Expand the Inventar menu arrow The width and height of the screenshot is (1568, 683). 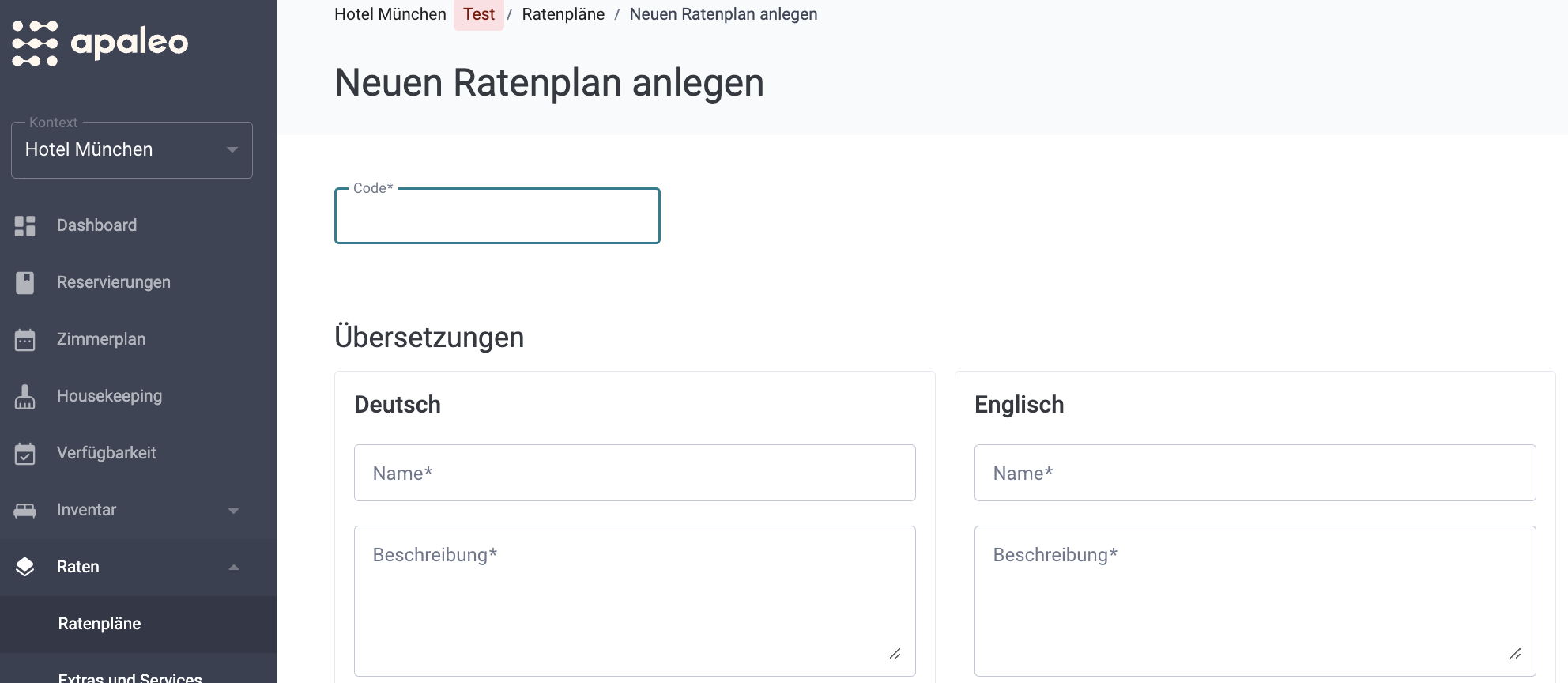coord(233,511)
